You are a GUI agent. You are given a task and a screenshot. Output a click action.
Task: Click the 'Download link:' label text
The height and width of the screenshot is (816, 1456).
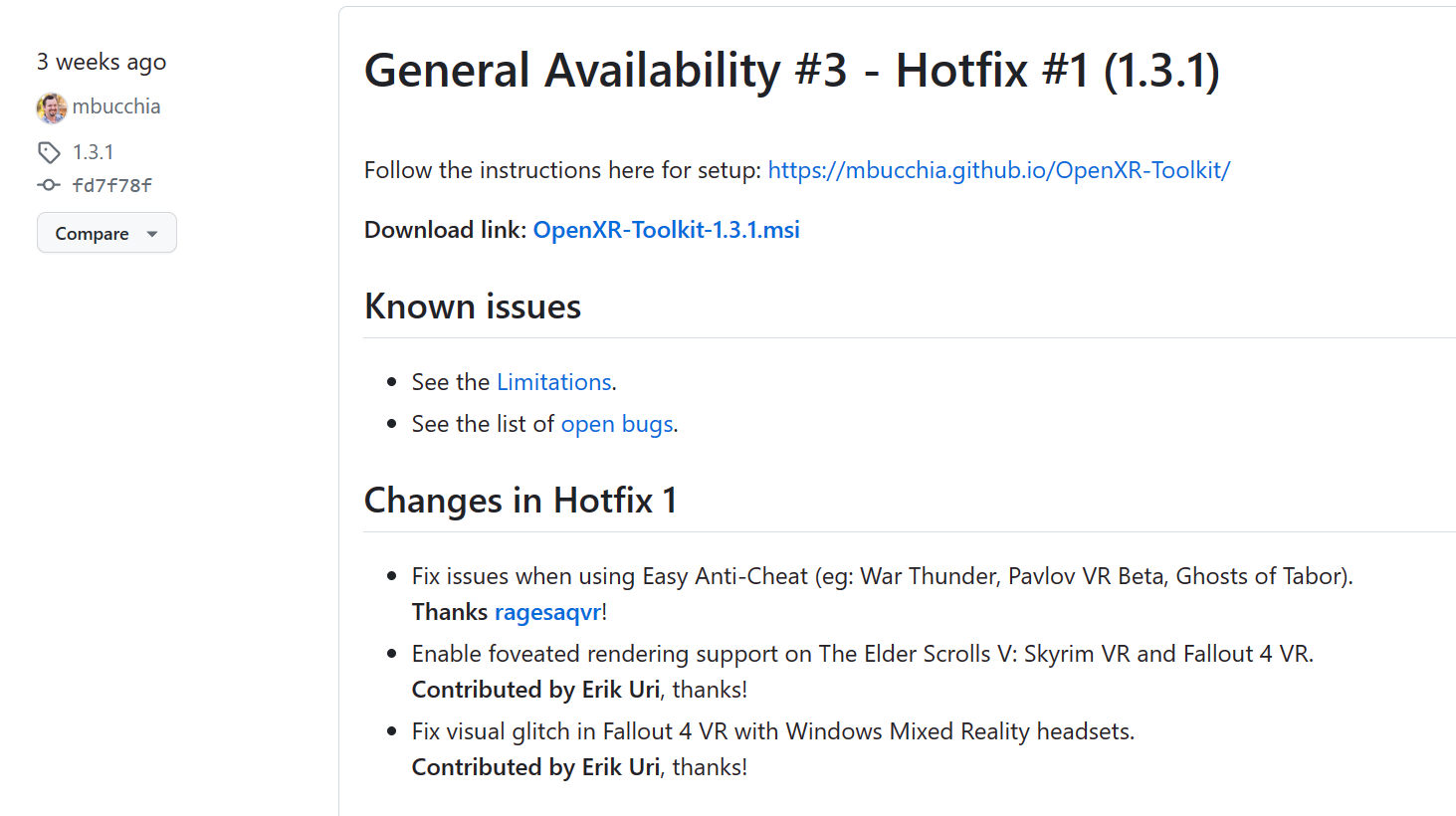tap(445, 230)
